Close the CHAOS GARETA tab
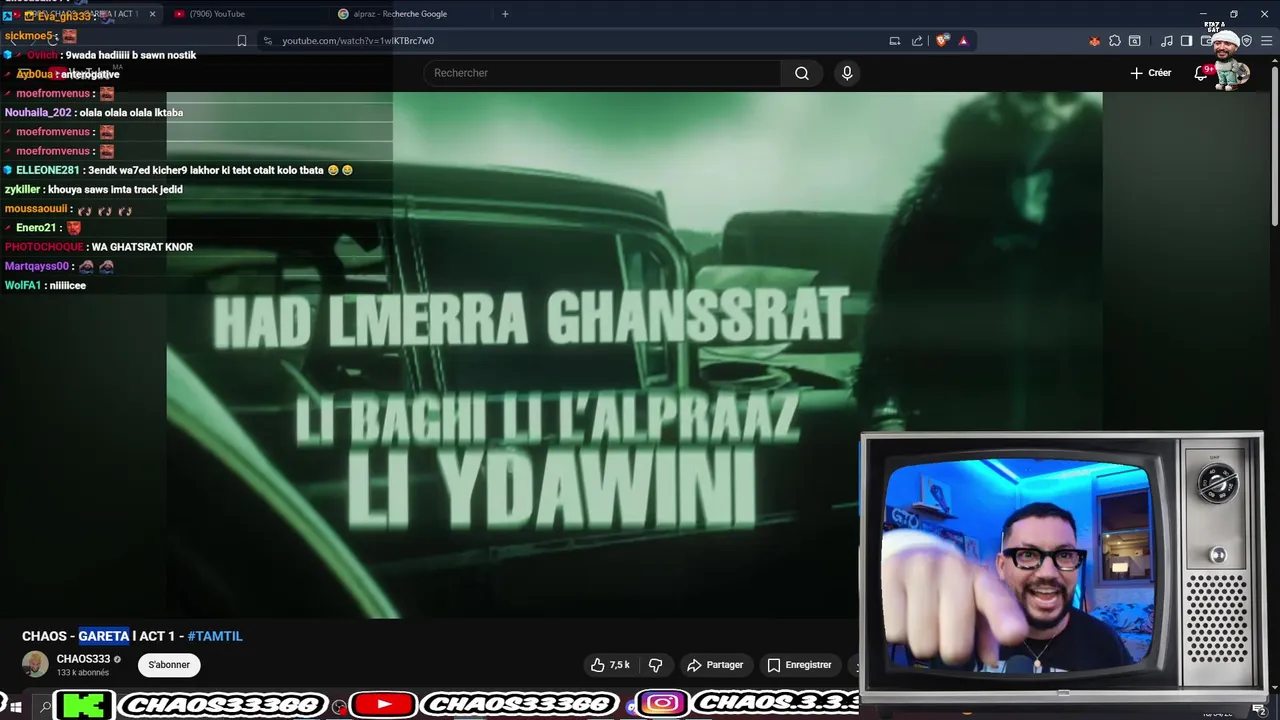 153,14
